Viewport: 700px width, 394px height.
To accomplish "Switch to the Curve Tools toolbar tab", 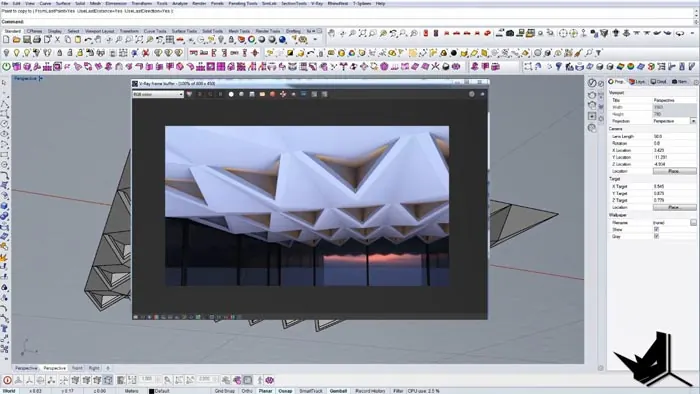I will [155, 31].
